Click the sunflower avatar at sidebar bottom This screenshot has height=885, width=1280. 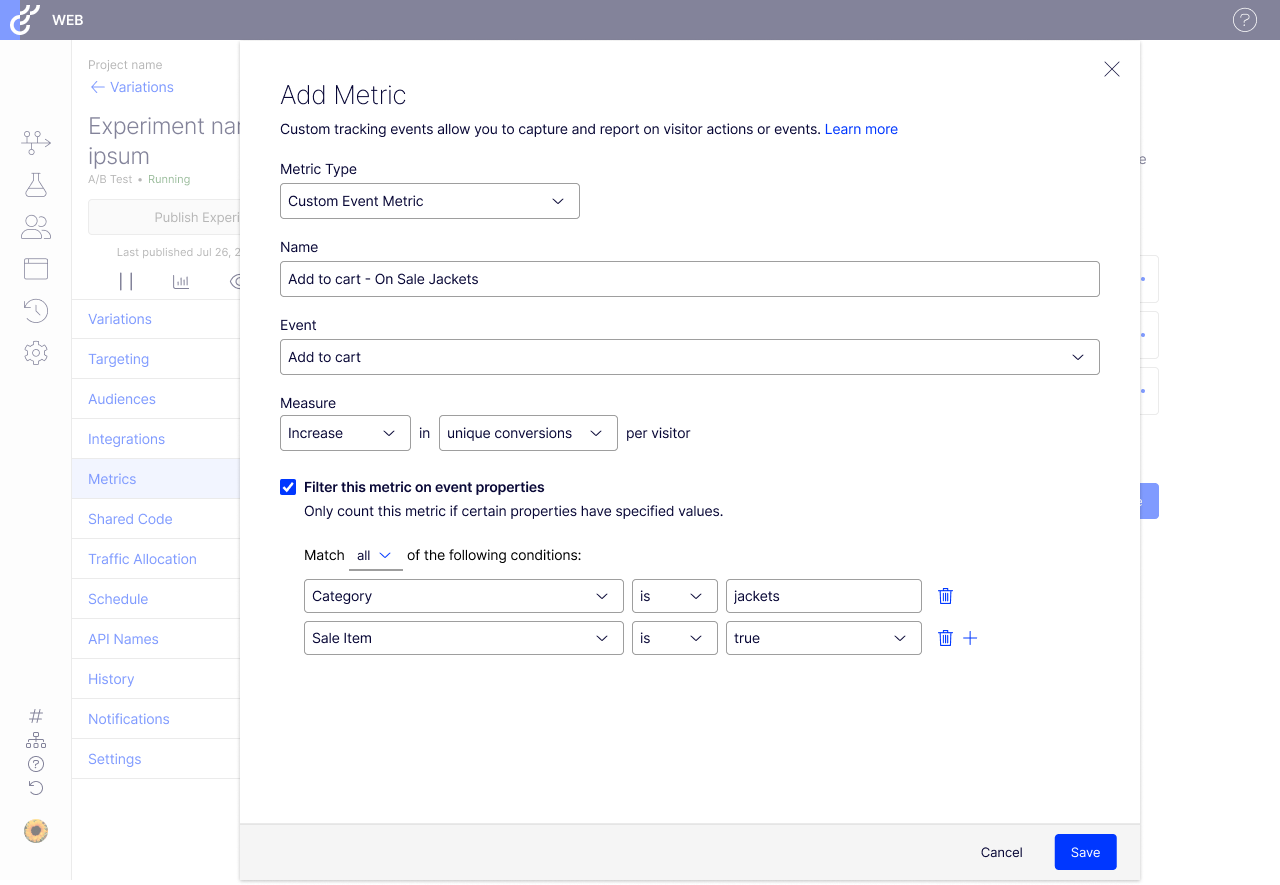coord(35,830)
